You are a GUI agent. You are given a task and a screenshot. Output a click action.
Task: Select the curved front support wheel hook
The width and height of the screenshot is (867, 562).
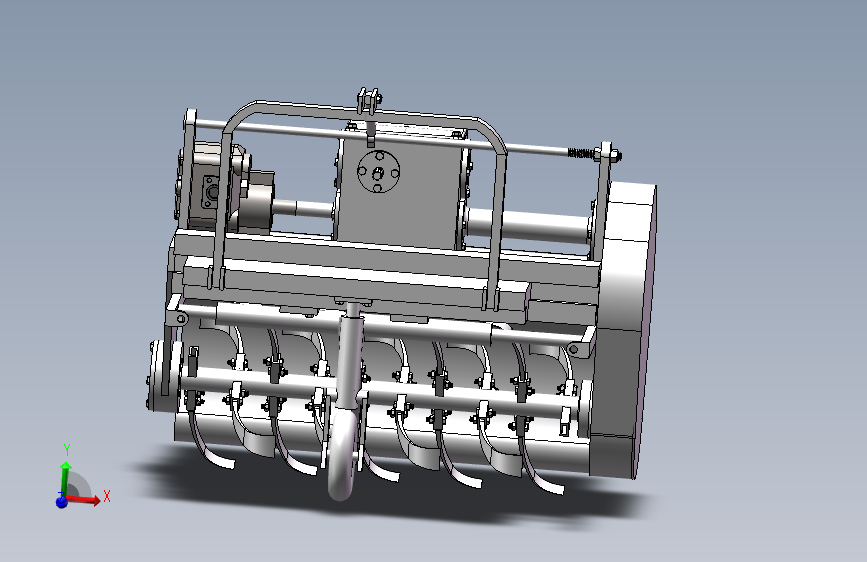pyautogui.click(x=344, y=454)
